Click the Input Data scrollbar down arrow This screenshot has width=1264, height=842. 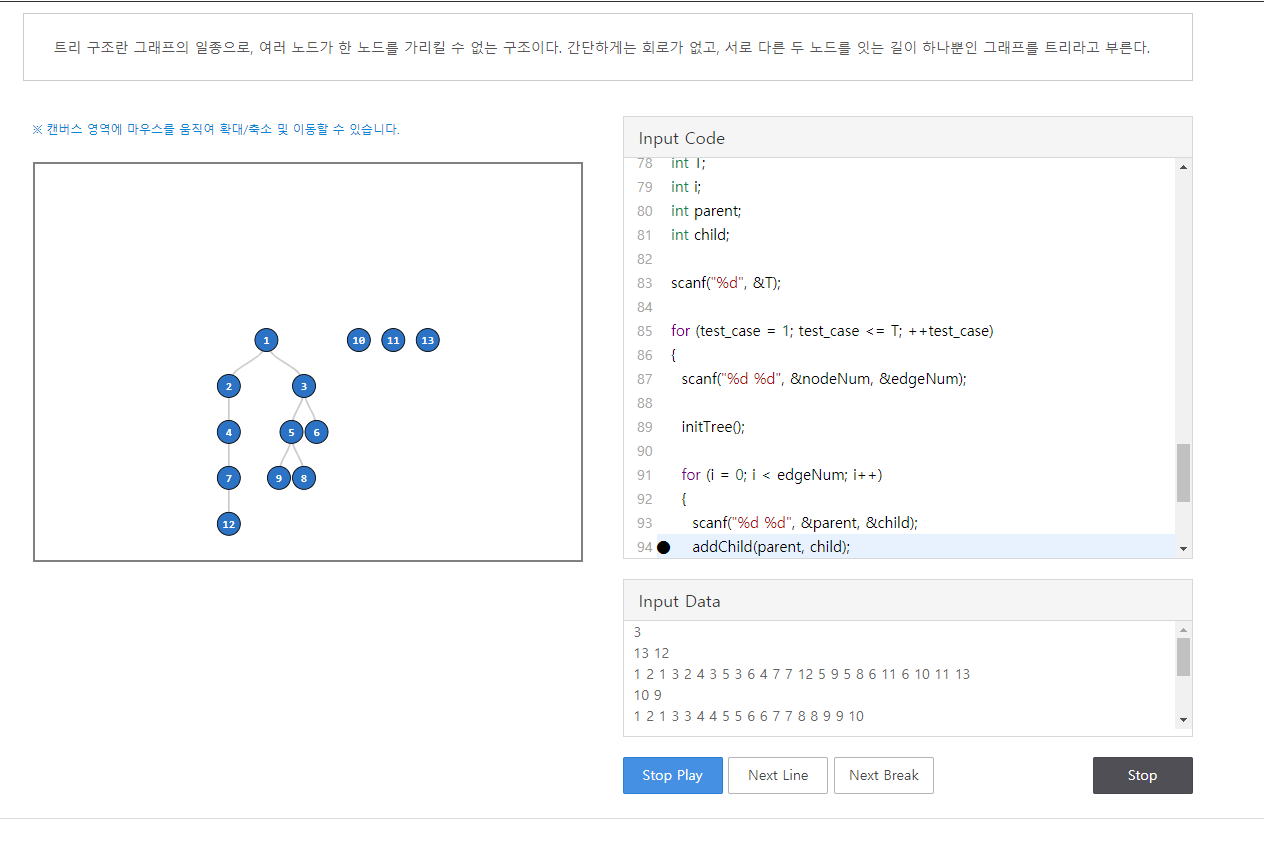click(x=1184, y=720)
